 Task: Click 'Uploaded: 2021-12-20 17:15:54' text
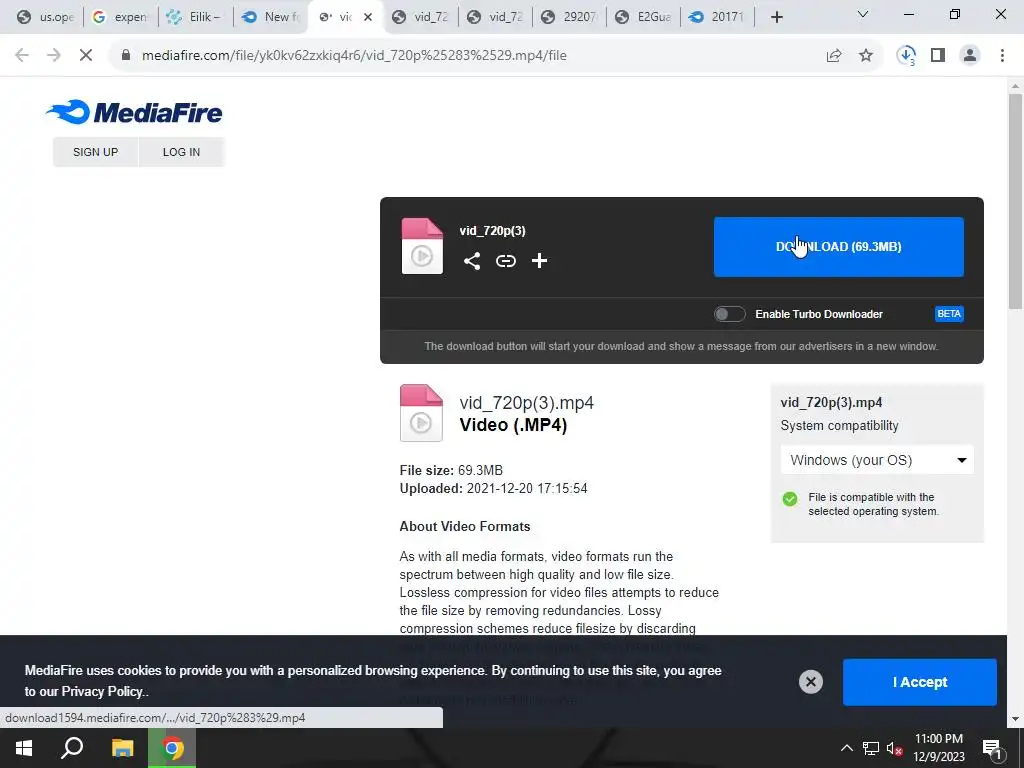pyautogui.click(x=493, y=488)
